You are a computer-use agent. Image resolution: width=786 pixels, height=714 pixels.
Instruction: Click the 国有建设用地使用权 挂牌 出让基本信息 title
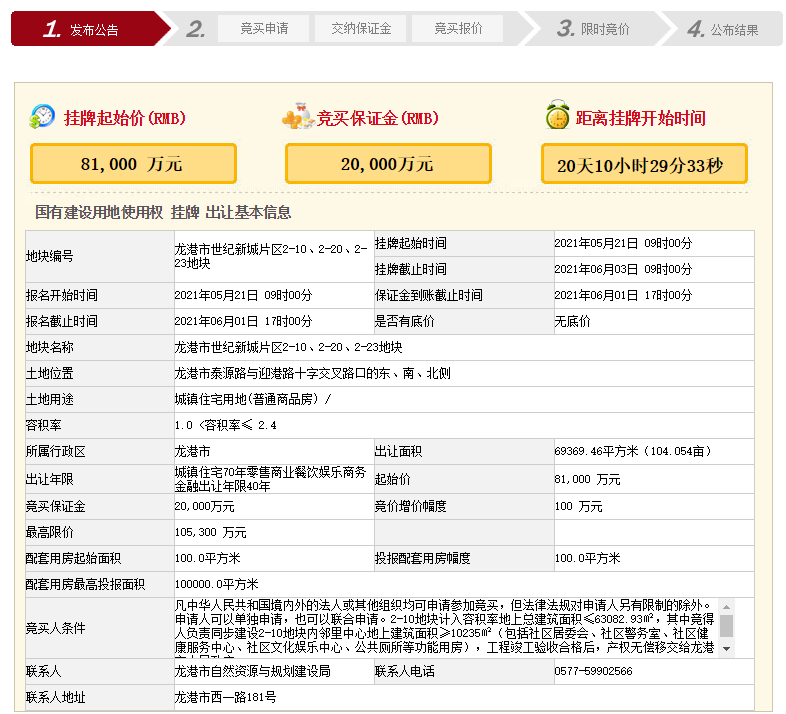163,212
